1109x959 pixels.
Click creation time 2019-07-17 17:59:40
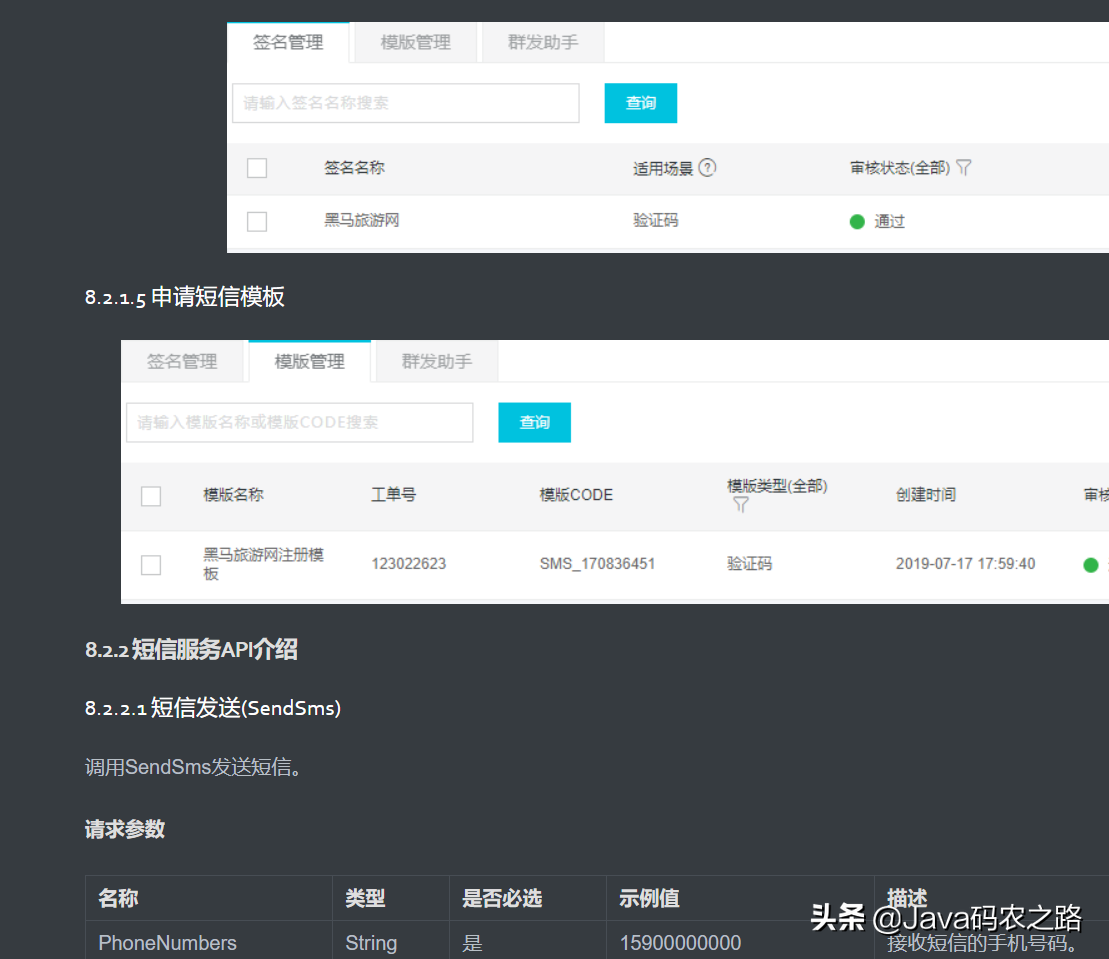pyautogui.click(x=965, y=564)
